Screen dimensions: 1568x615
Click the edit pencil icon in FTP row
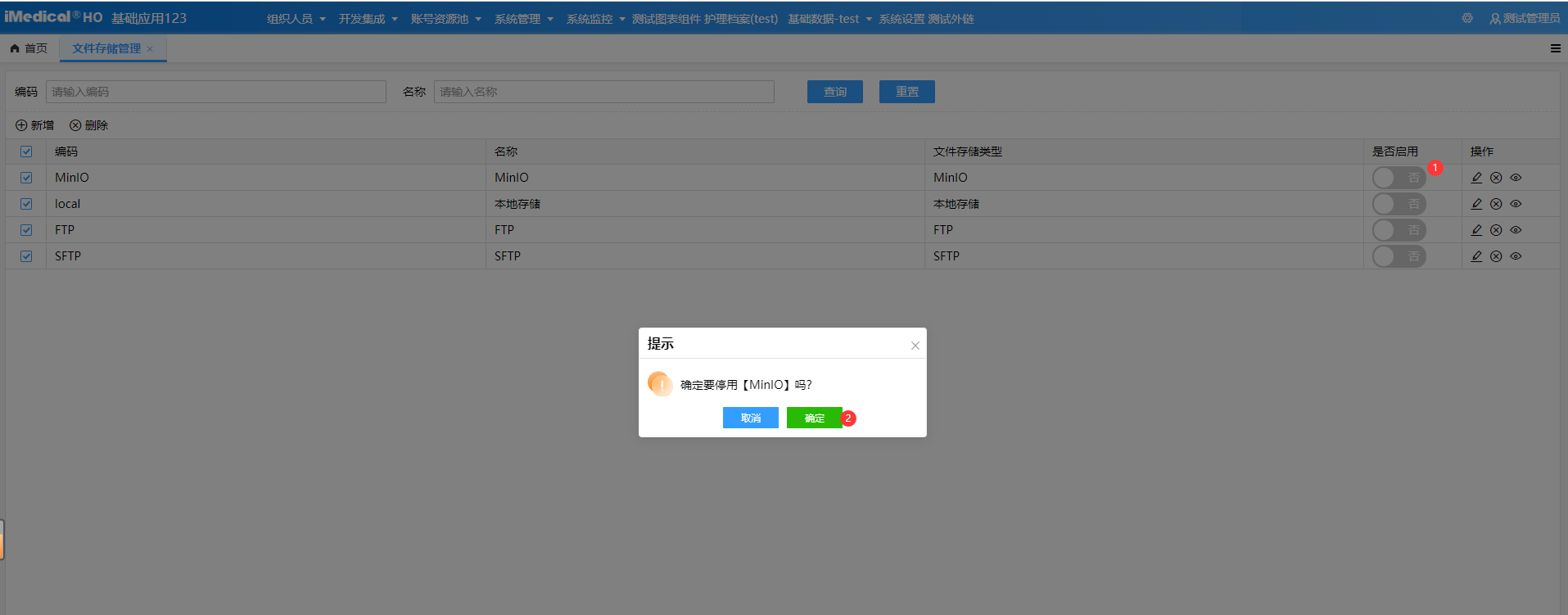click(1476, 230)
